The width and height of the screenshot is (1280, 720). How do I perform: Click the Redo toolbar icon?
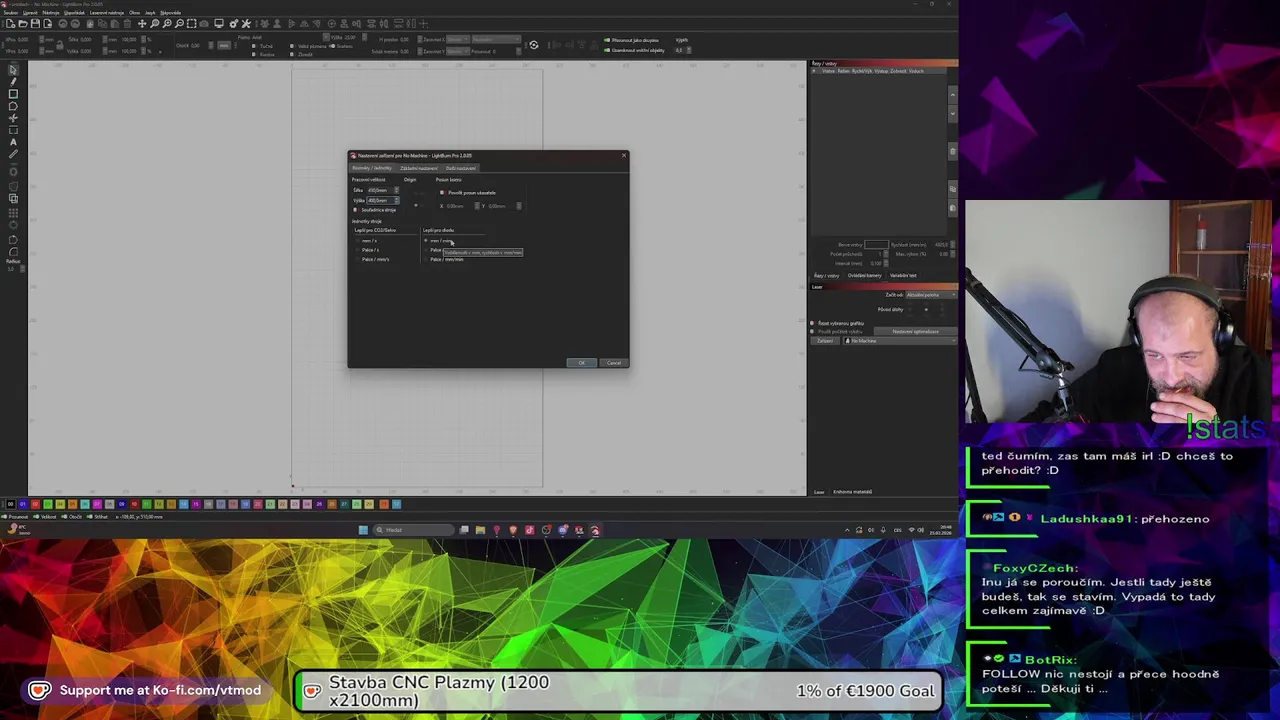click(x=75, y=23)
